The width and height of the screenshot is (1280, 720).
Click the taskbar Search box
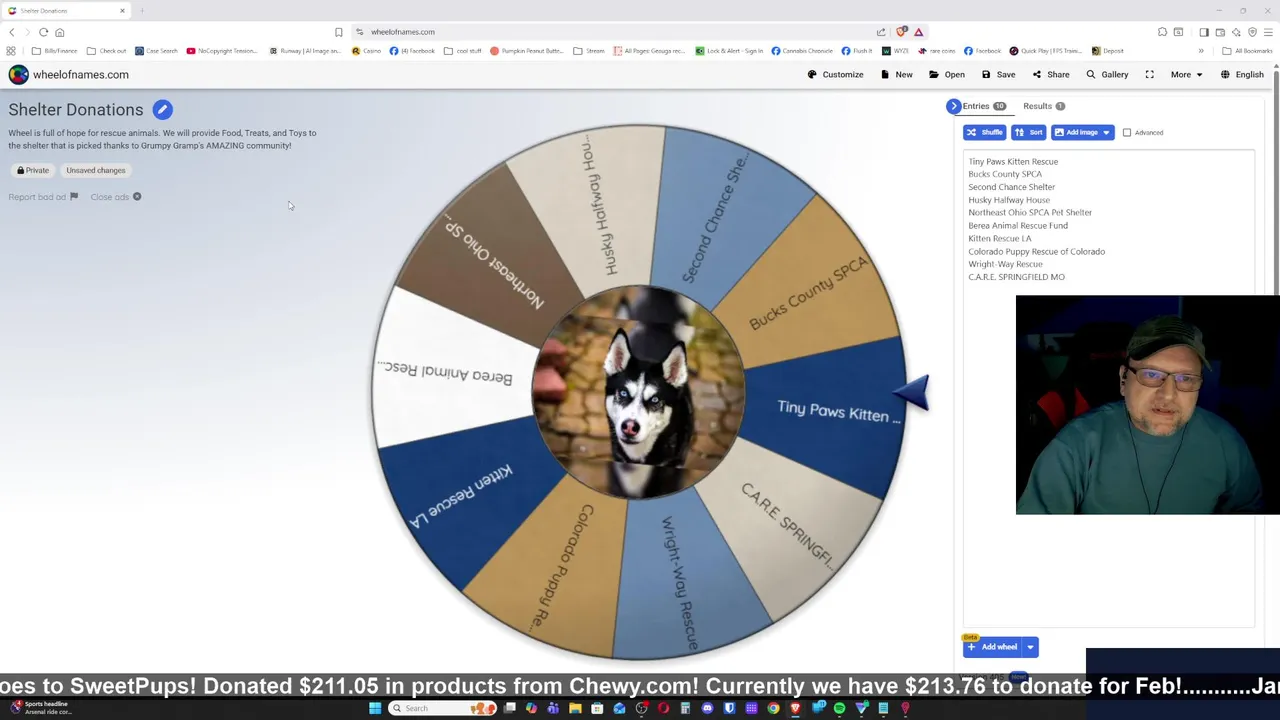pos(441,708)
